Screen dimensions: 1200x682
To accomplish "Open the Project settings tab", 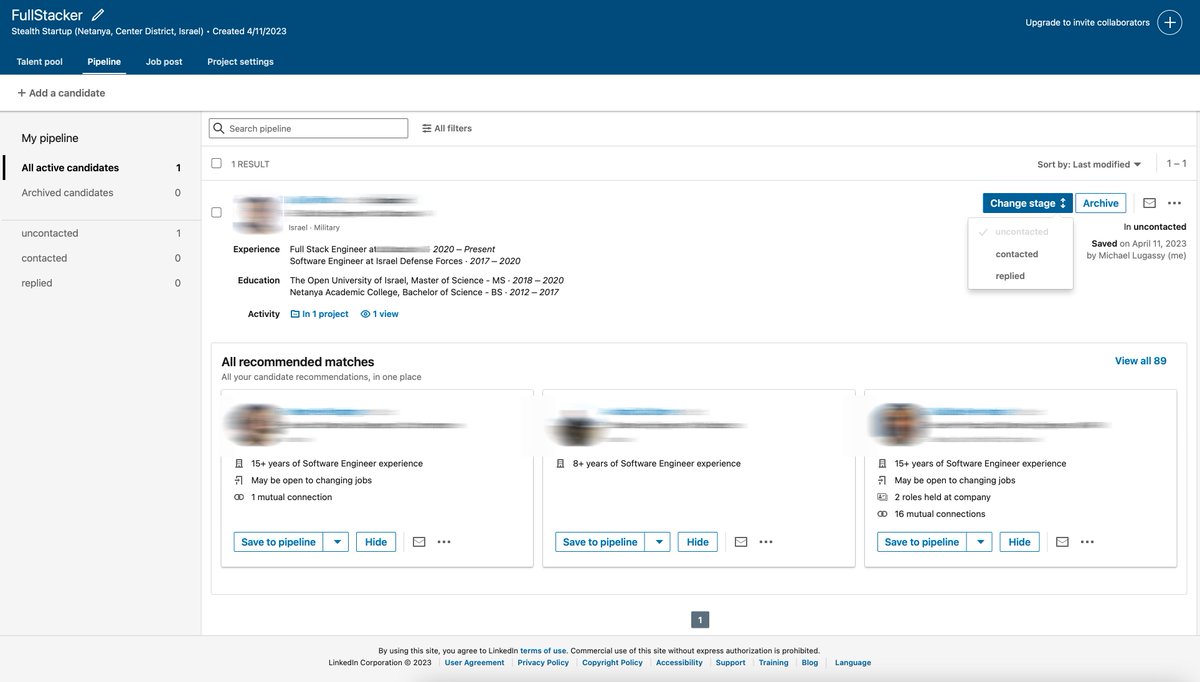I will pyautogui.click(x=240, y=62).
